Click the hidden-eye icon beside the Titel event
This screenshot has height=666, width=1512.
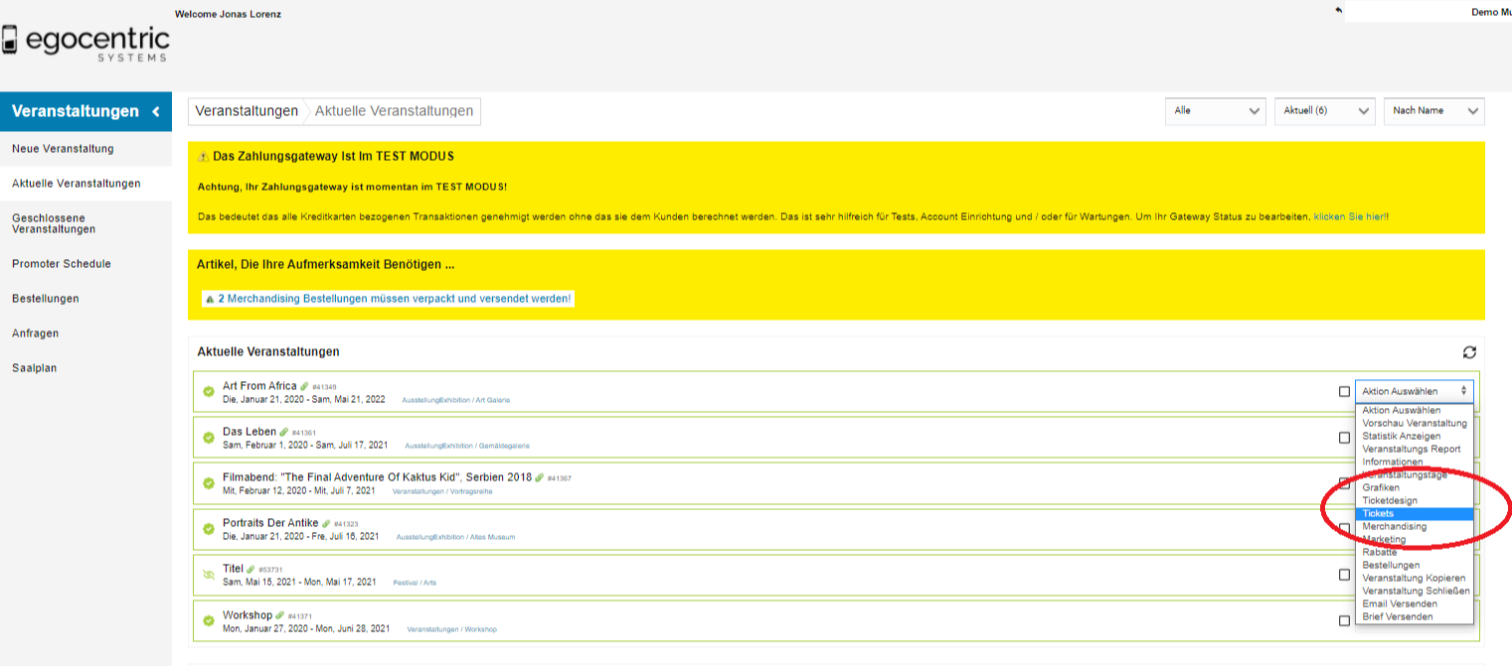click(x=209, y=575)
